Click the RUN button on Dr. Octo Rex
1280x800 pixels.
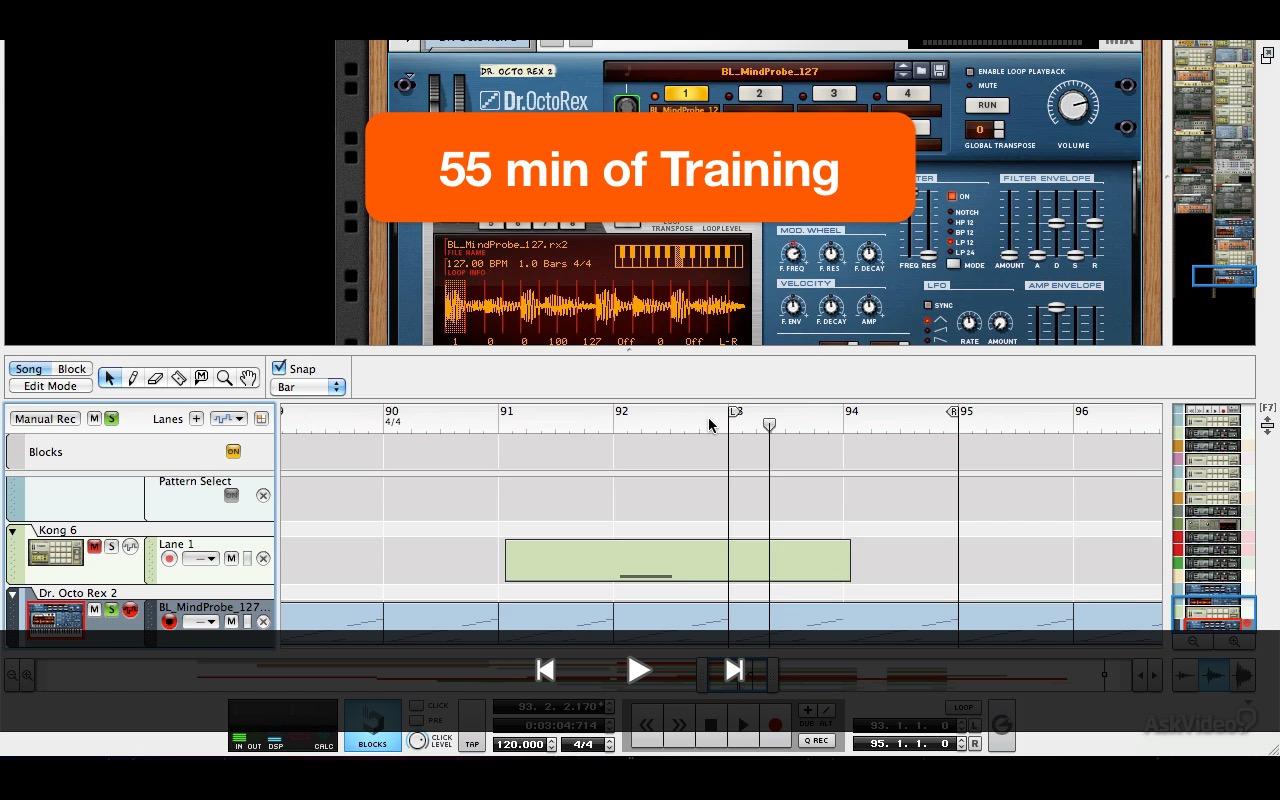[987, 105]
